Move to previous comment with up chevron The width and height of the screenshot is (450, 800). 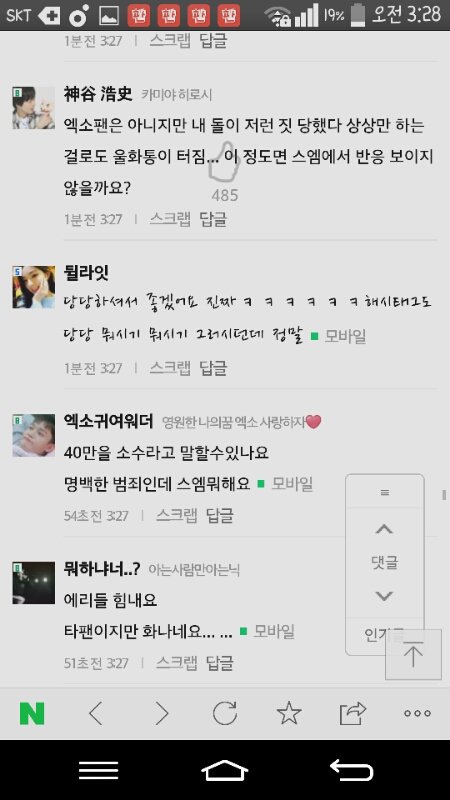(x=384, y=529)
